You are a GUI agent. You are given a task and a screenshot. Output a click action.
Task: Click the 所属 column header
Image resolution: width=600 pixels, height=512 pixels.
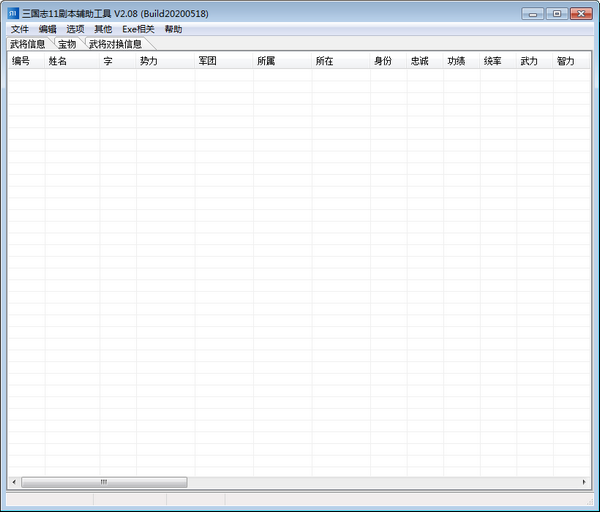[x=282, y=61]
